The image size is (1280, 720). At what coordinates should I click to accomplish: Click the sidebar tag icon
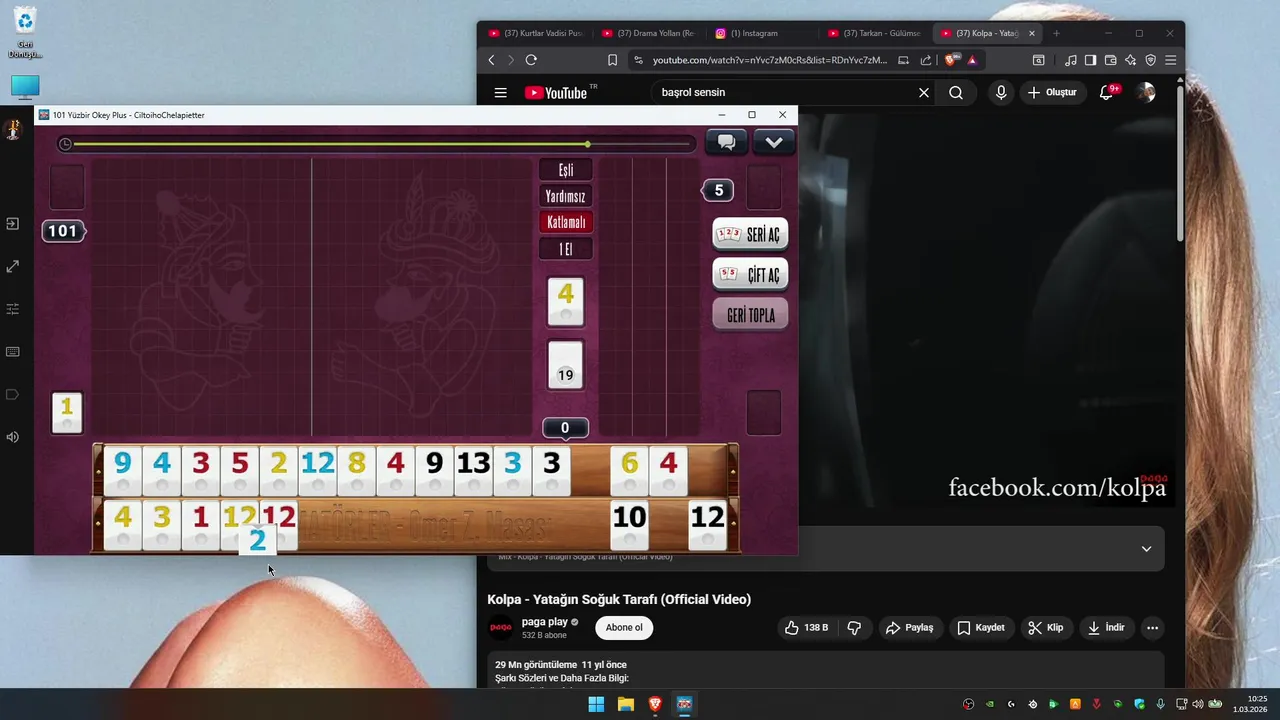point(12,394)
